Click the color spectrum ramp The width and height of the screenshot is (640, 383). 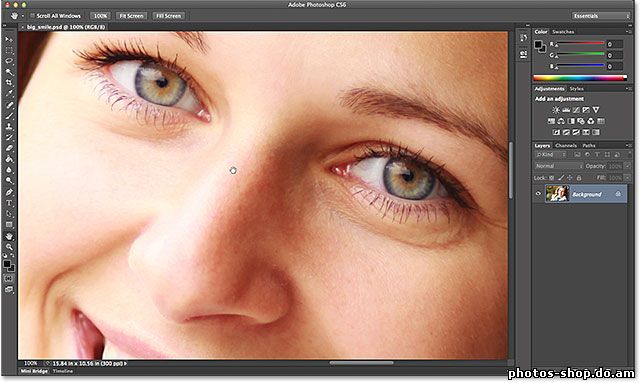click(580, 78)
